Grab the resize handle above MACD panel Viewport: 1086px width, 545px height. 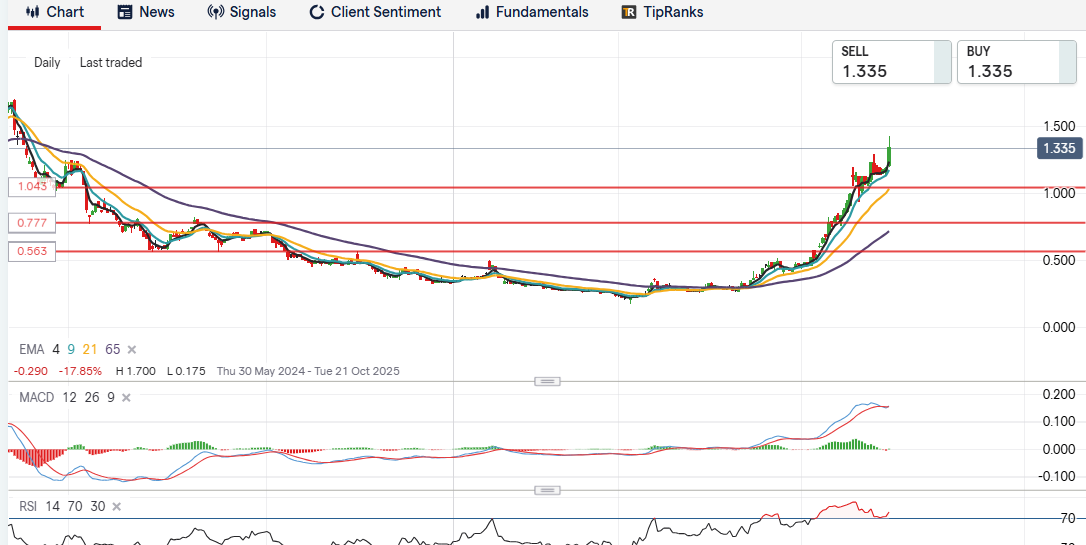coord(547,381)
